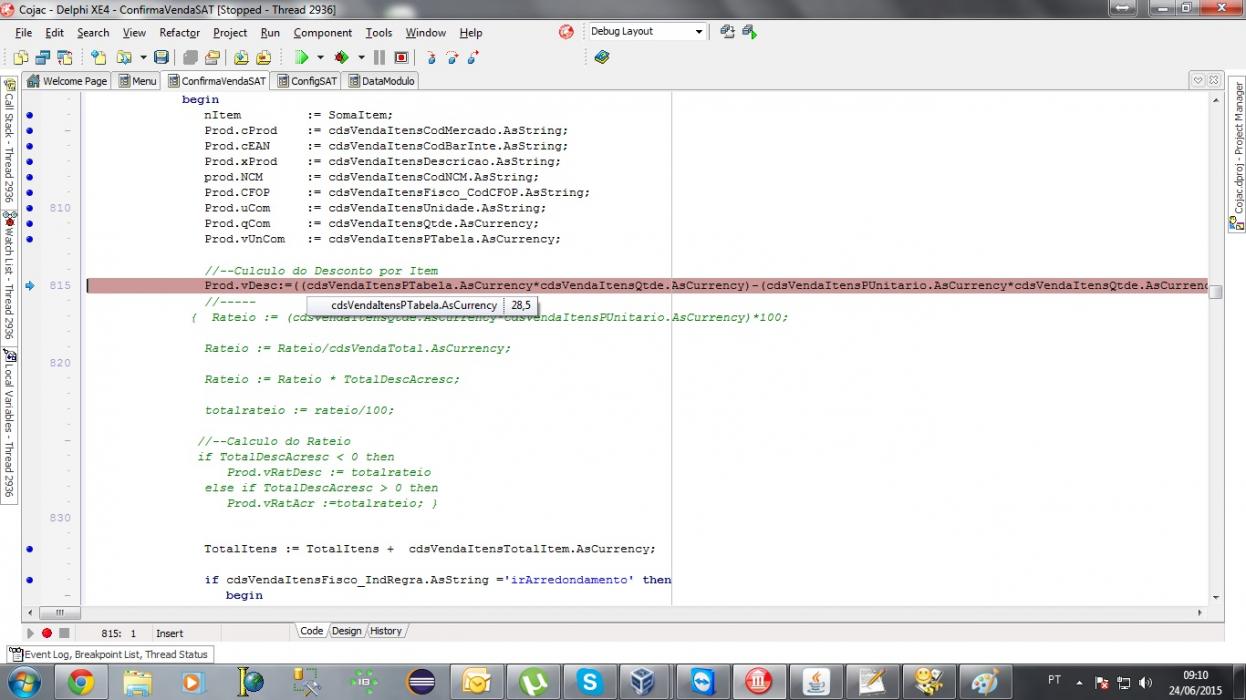
Task: Close the current editor page
Action: 1213,80
